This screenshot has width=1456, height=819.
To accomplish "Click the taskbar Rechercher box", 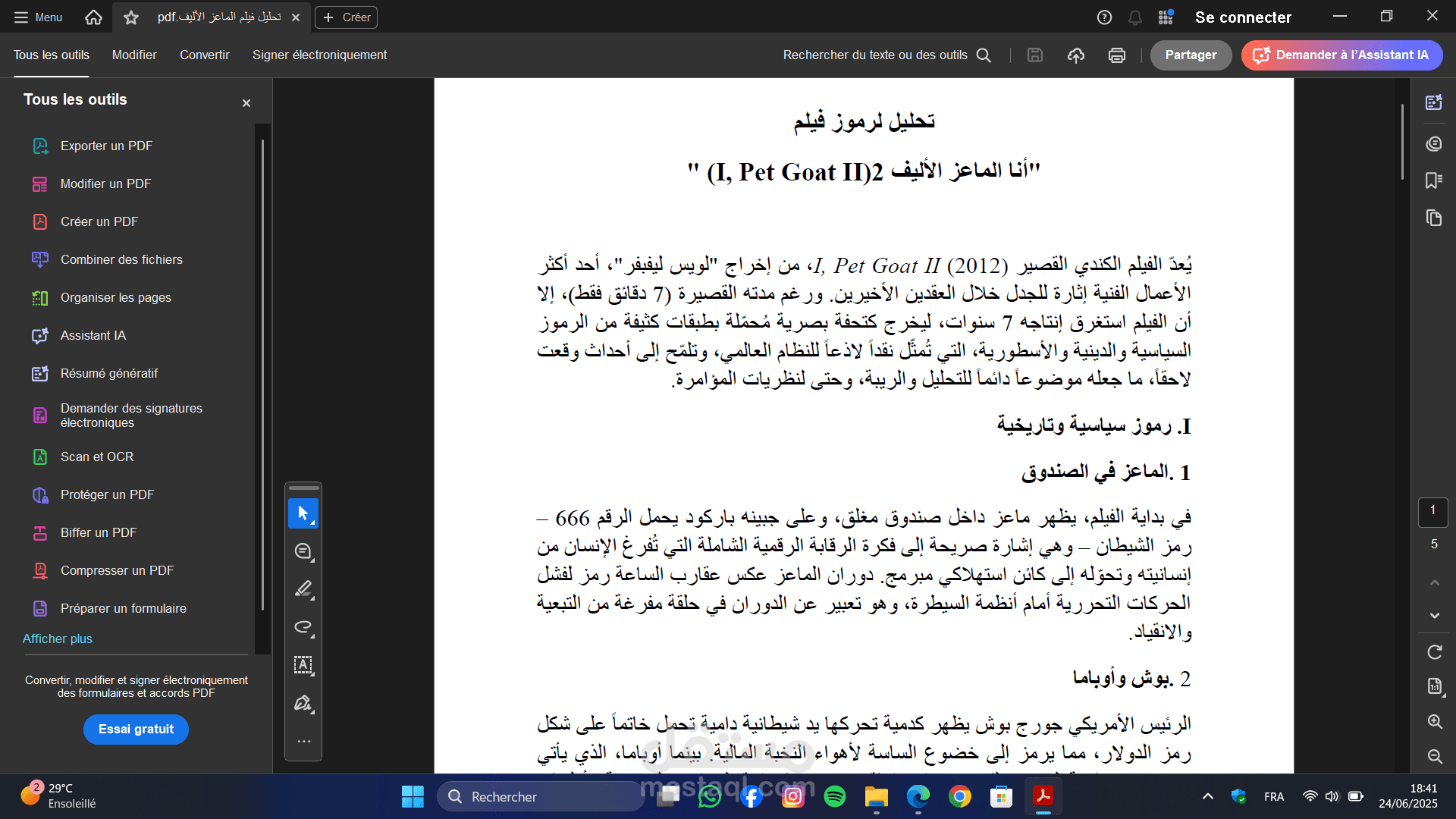I will point(541,796).
